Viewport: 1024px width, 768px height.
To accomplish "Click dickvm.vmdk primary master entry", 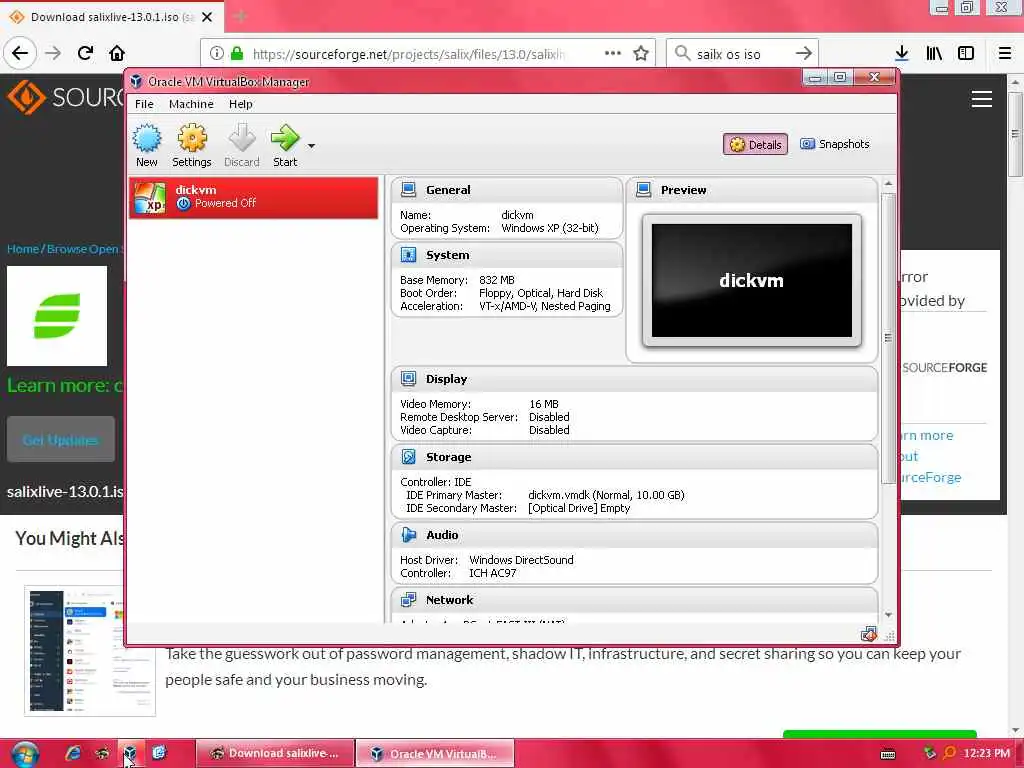I will [606, 495].
